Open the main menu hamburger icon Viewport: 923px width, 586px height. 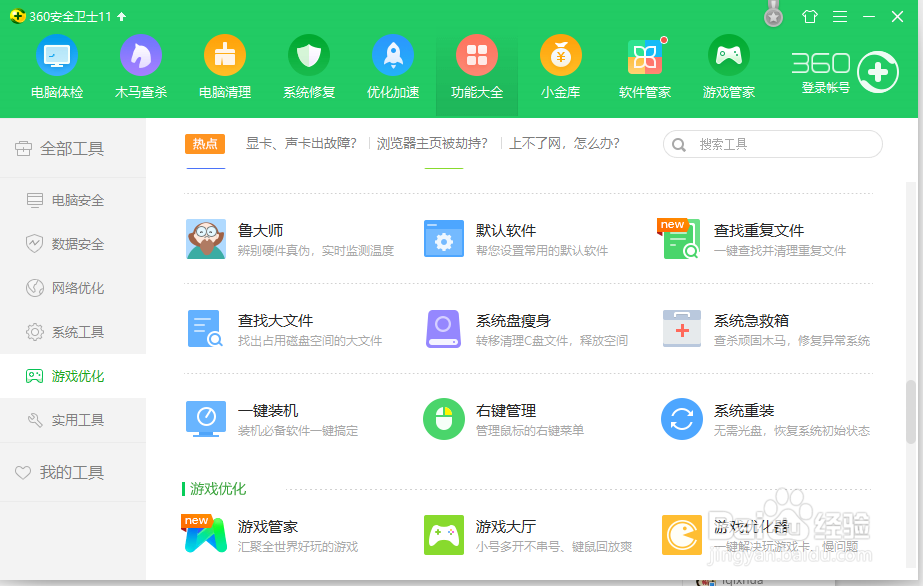tap(840, 16)
